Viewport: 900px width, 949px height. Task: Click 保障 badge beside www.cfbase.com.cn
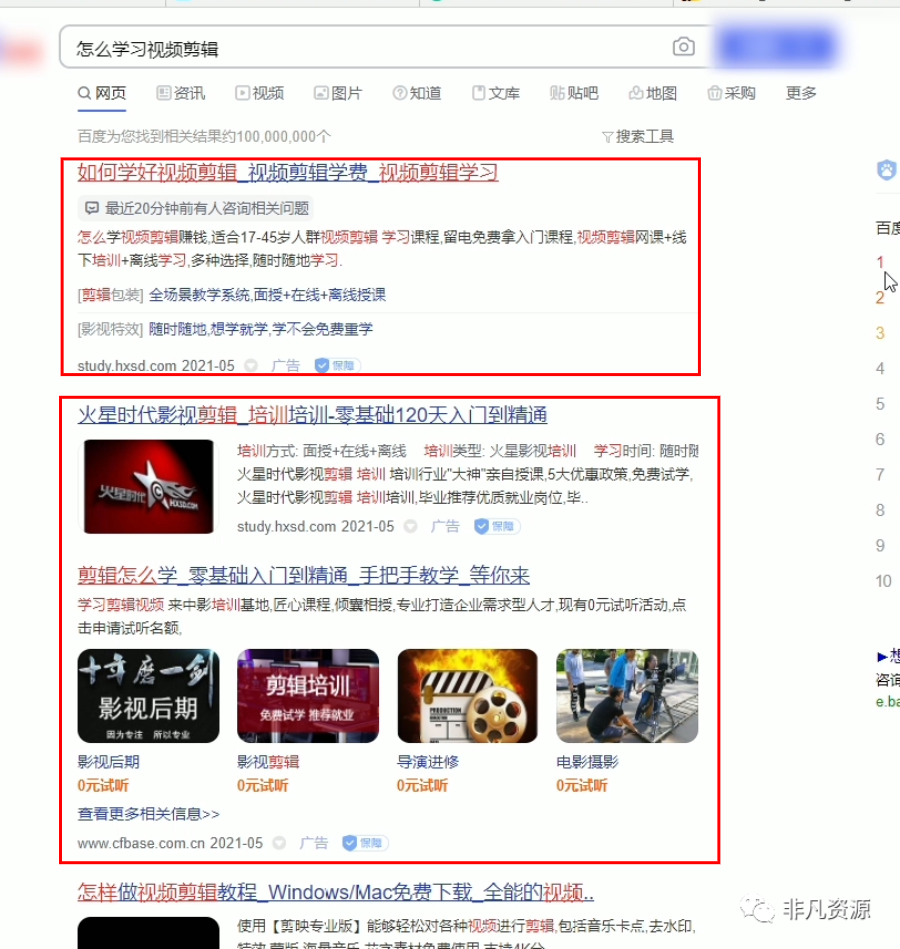(x=365, y=843)
